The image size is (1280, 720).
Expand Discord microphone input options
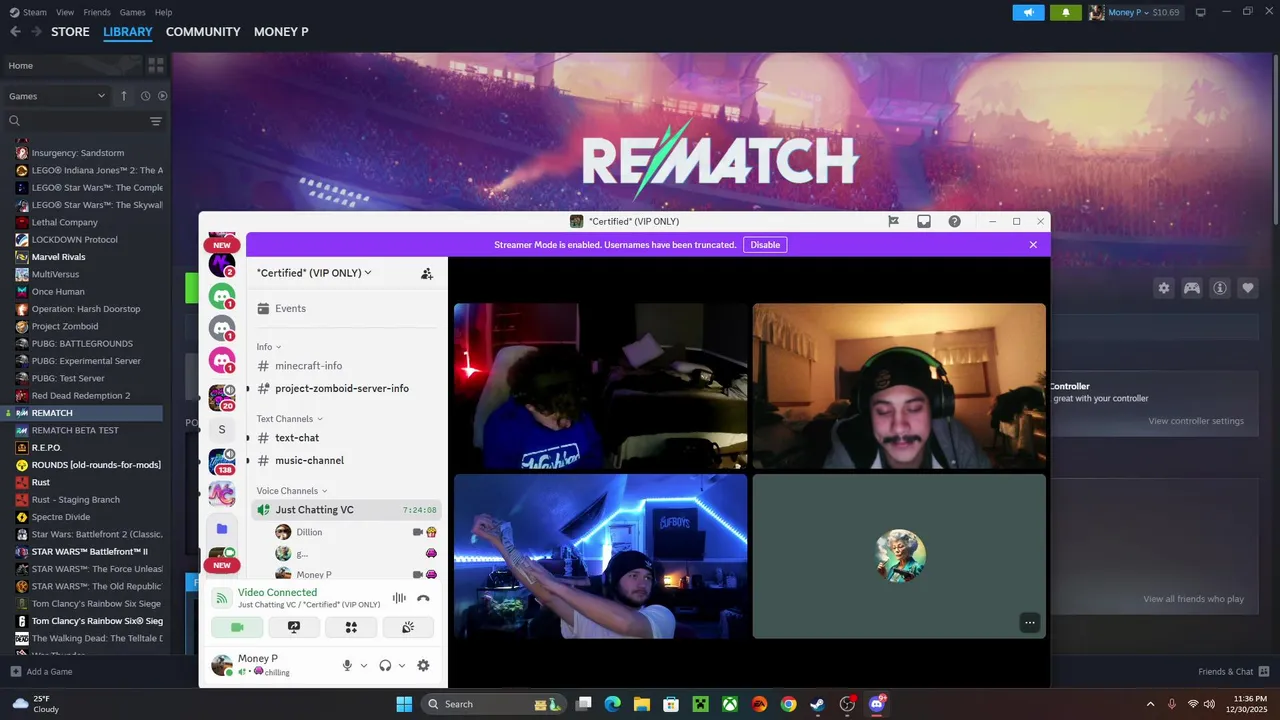(364, 665)
